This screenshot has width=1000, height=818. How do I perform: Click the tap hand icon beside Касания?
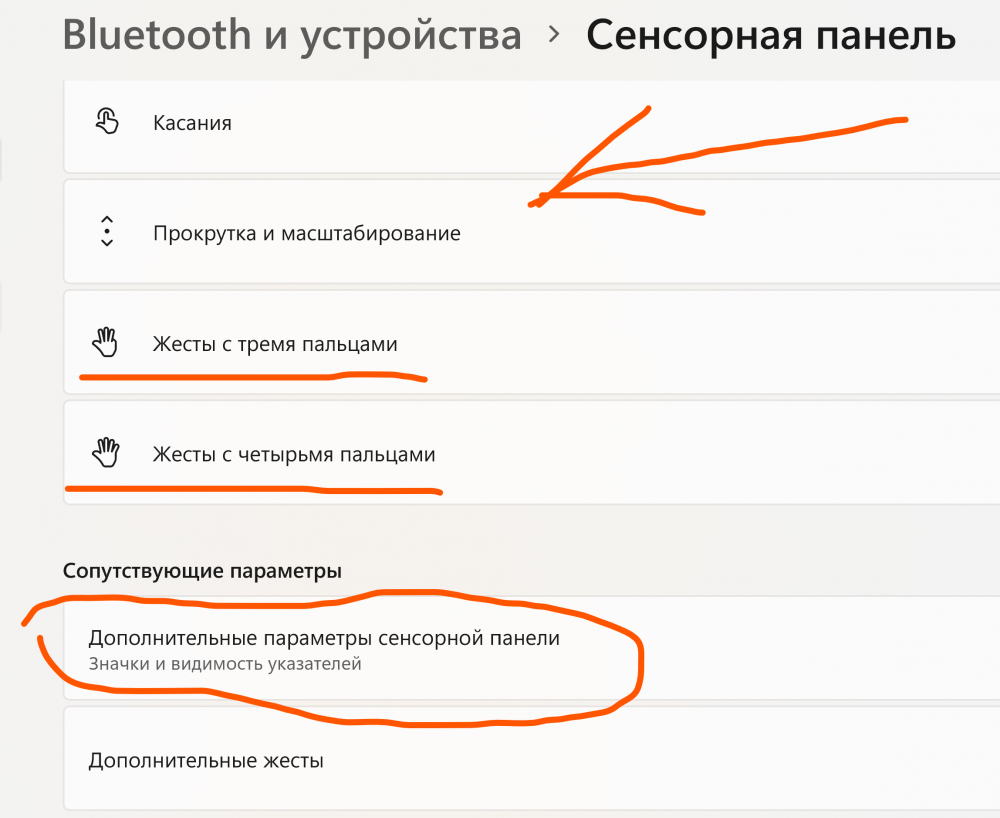pos(106,123)
